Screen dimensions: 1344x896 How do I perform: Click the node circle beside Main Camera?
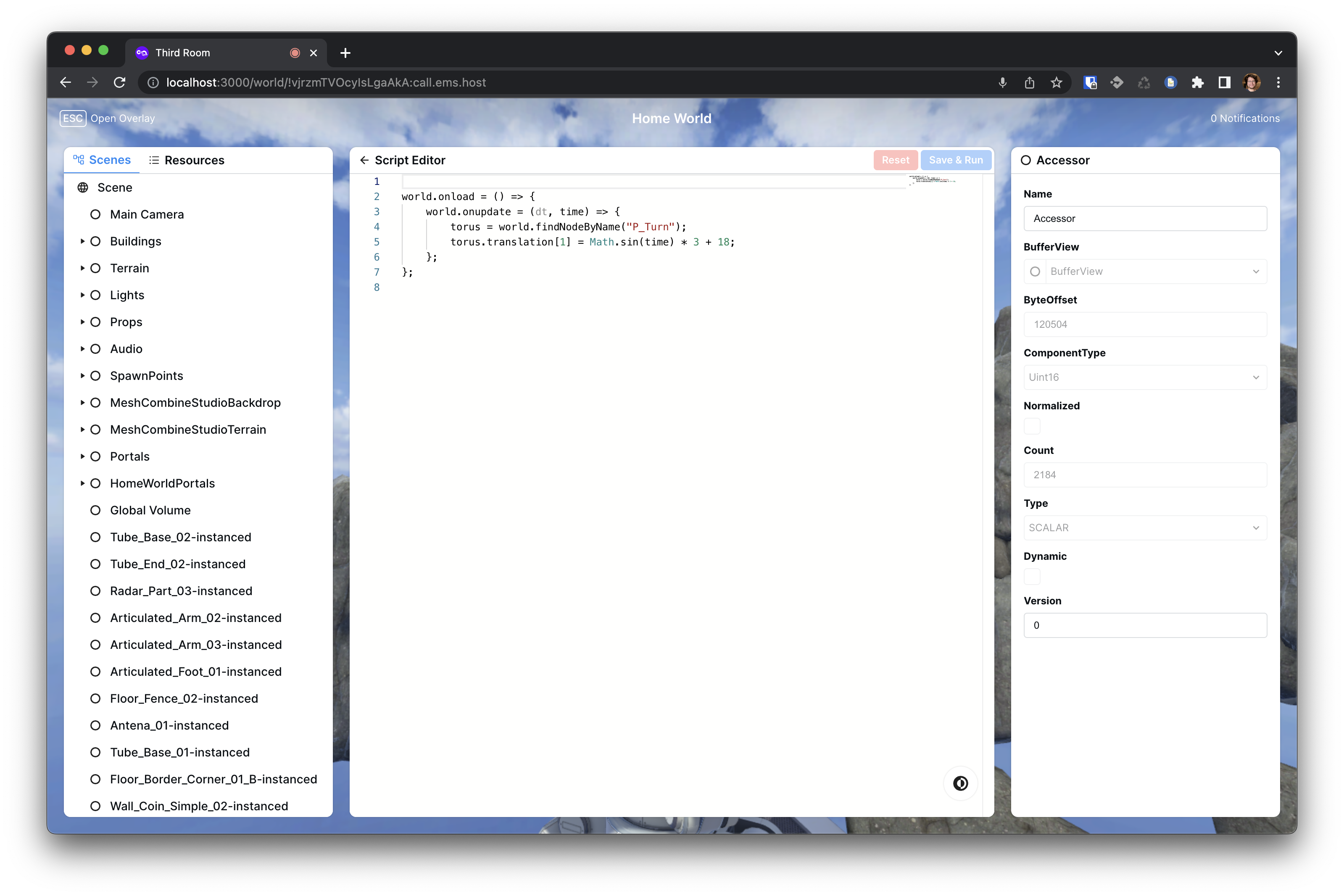[95, 214]
